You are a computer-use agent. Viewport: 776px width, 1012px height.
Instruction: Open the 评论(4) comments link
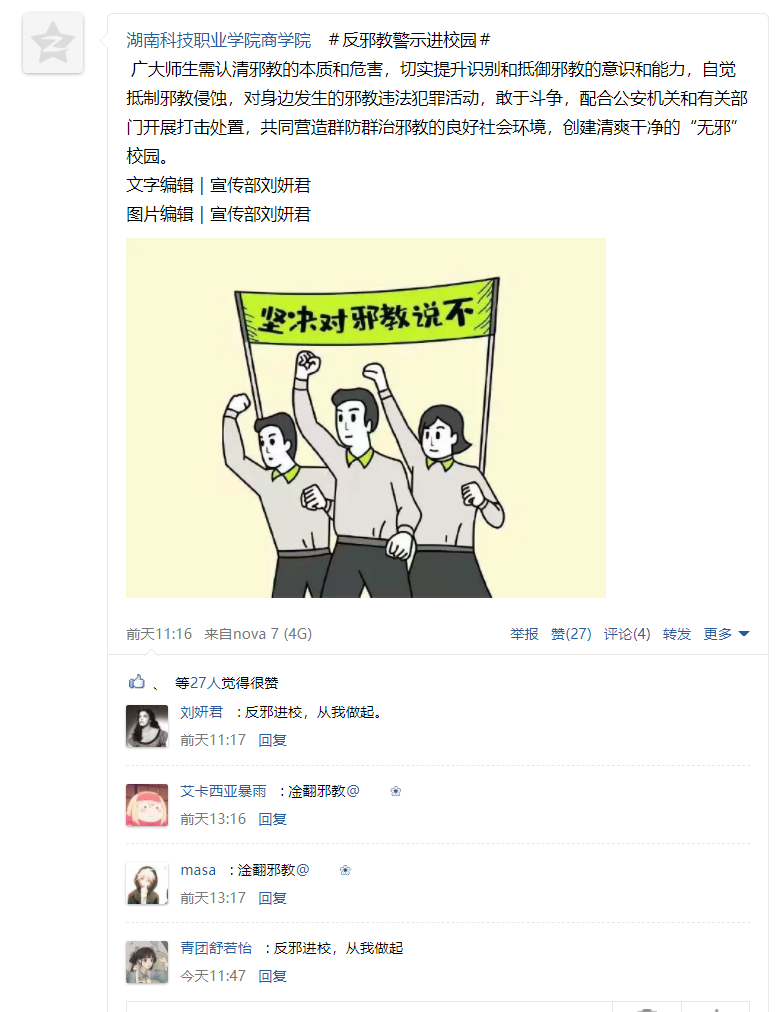pos(627,634)
